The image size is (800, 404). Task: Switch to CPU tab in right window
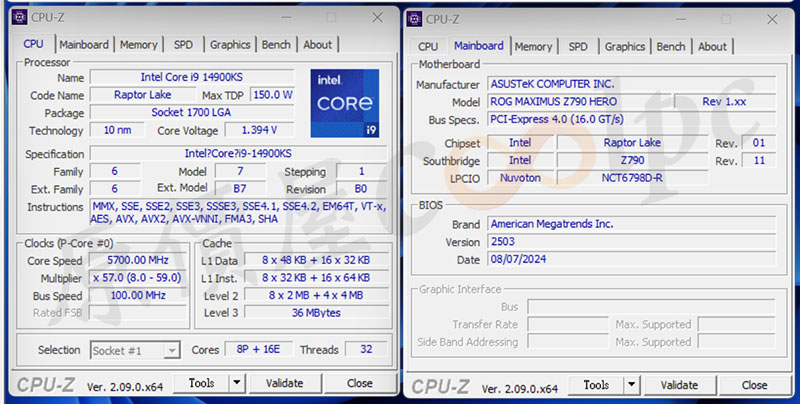coord(428,46)
